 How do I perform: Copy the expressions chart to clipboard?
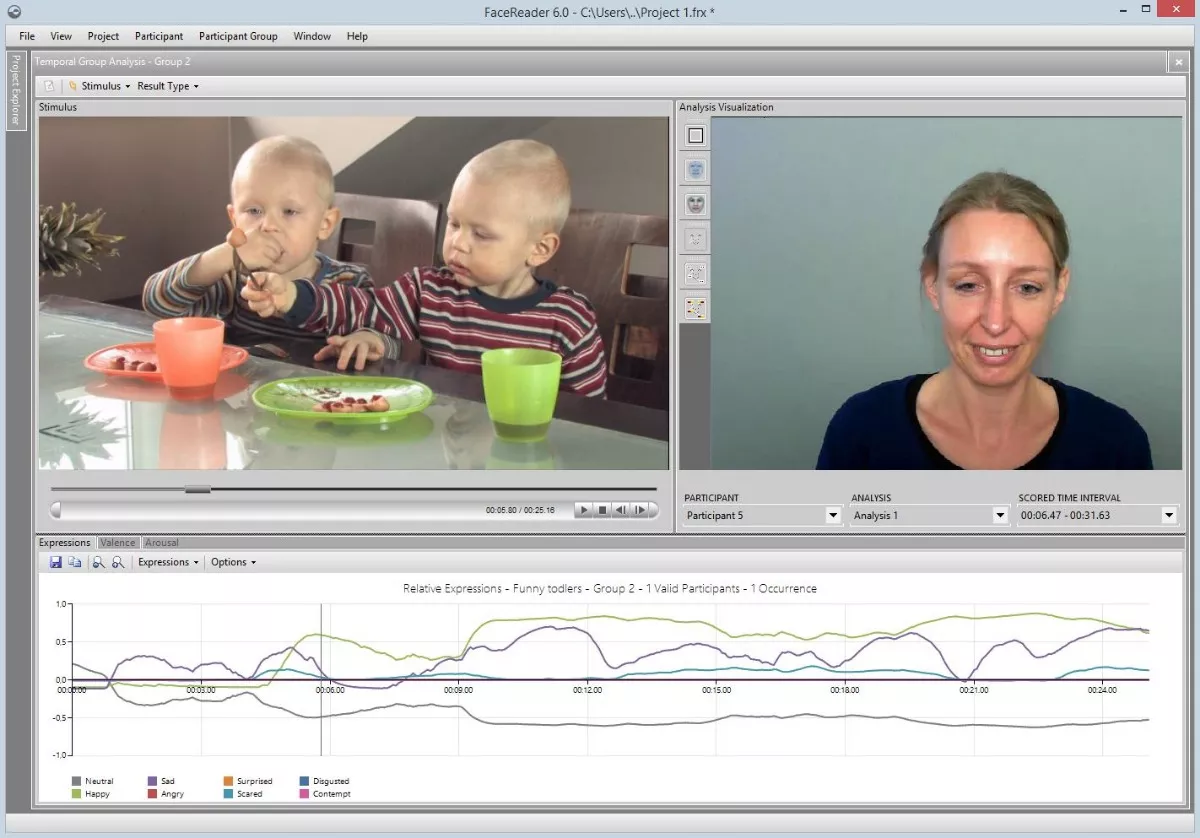point(75,563)
